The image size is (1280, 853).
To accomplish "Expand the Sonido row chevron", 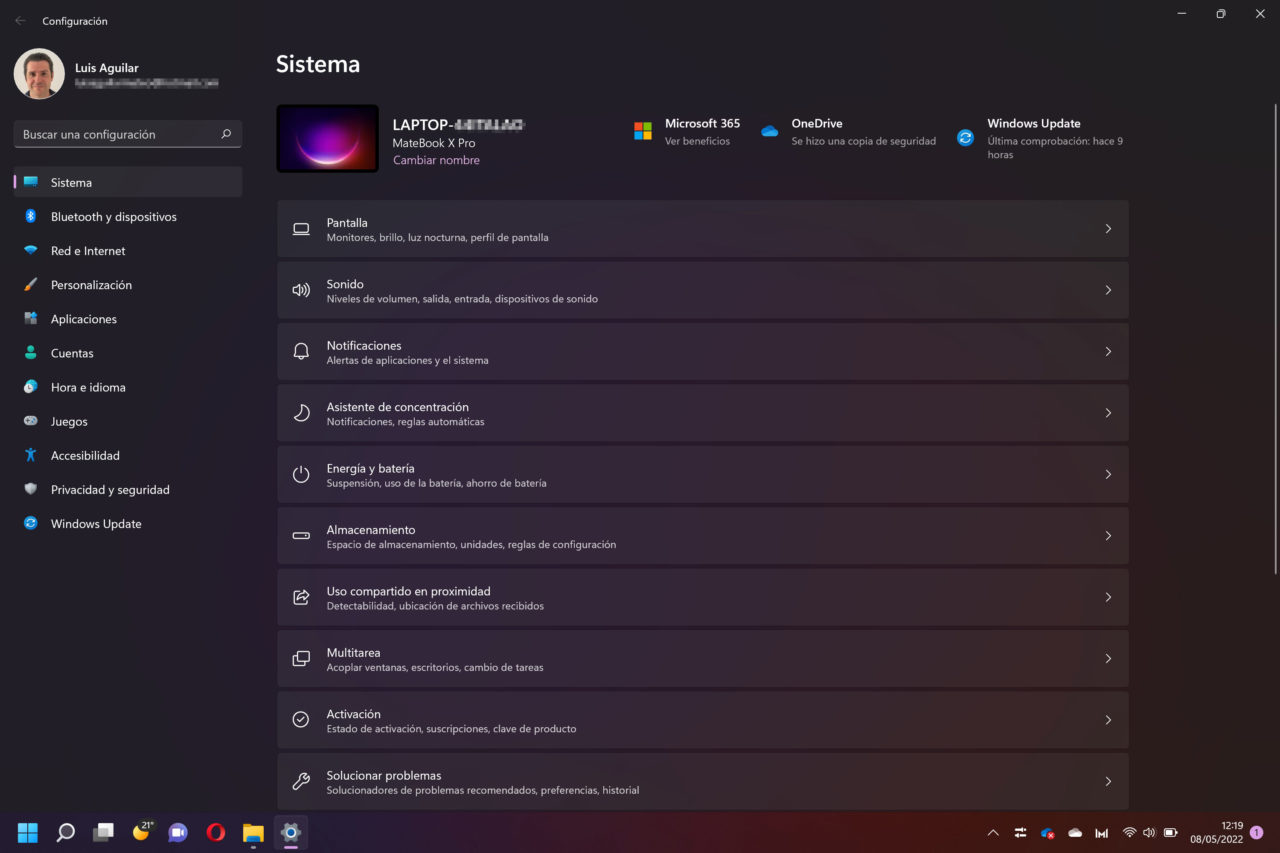I will tap(1108, 290).
